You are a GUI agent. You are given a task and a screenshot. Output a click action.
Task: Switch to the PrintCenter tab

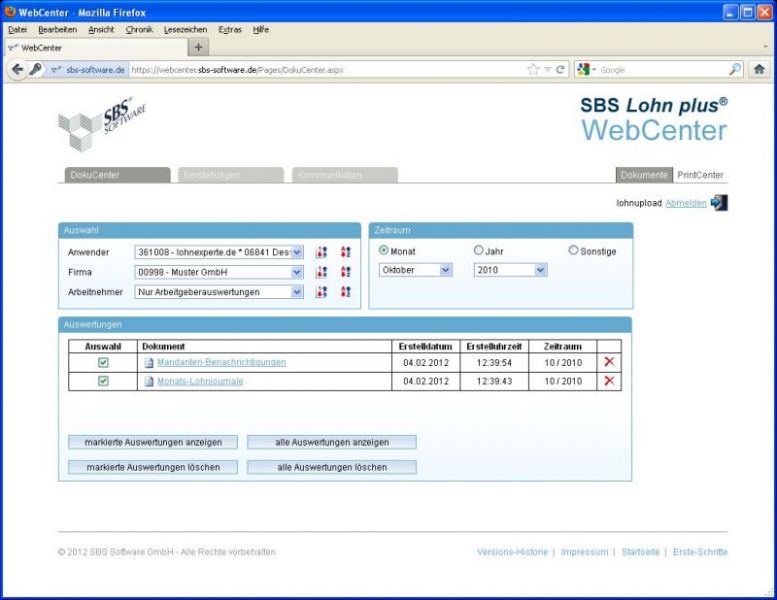click(700, 175)
